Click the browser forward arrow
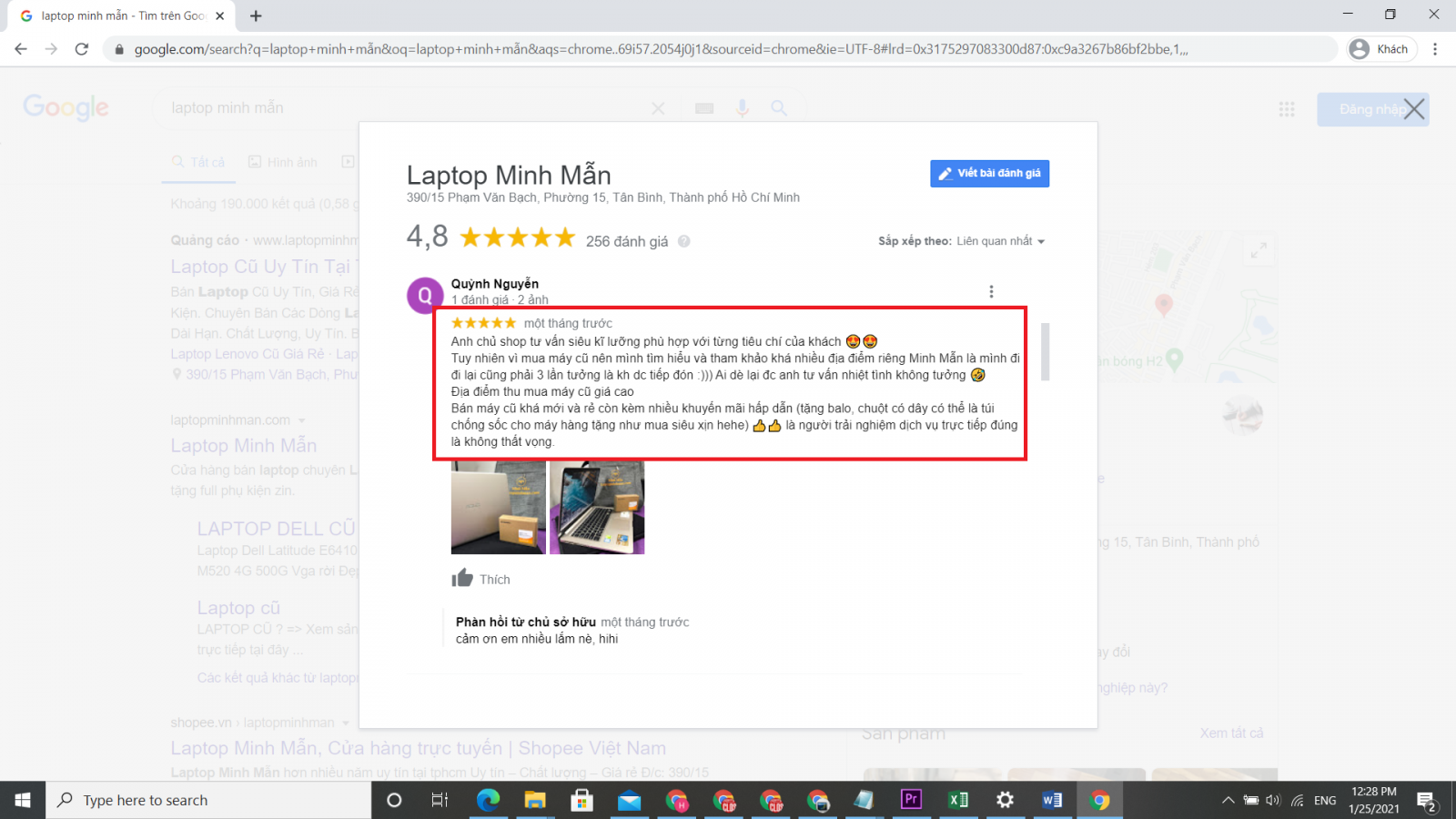The height and width of the screenshot is (819, 1456). coord(51,49)
